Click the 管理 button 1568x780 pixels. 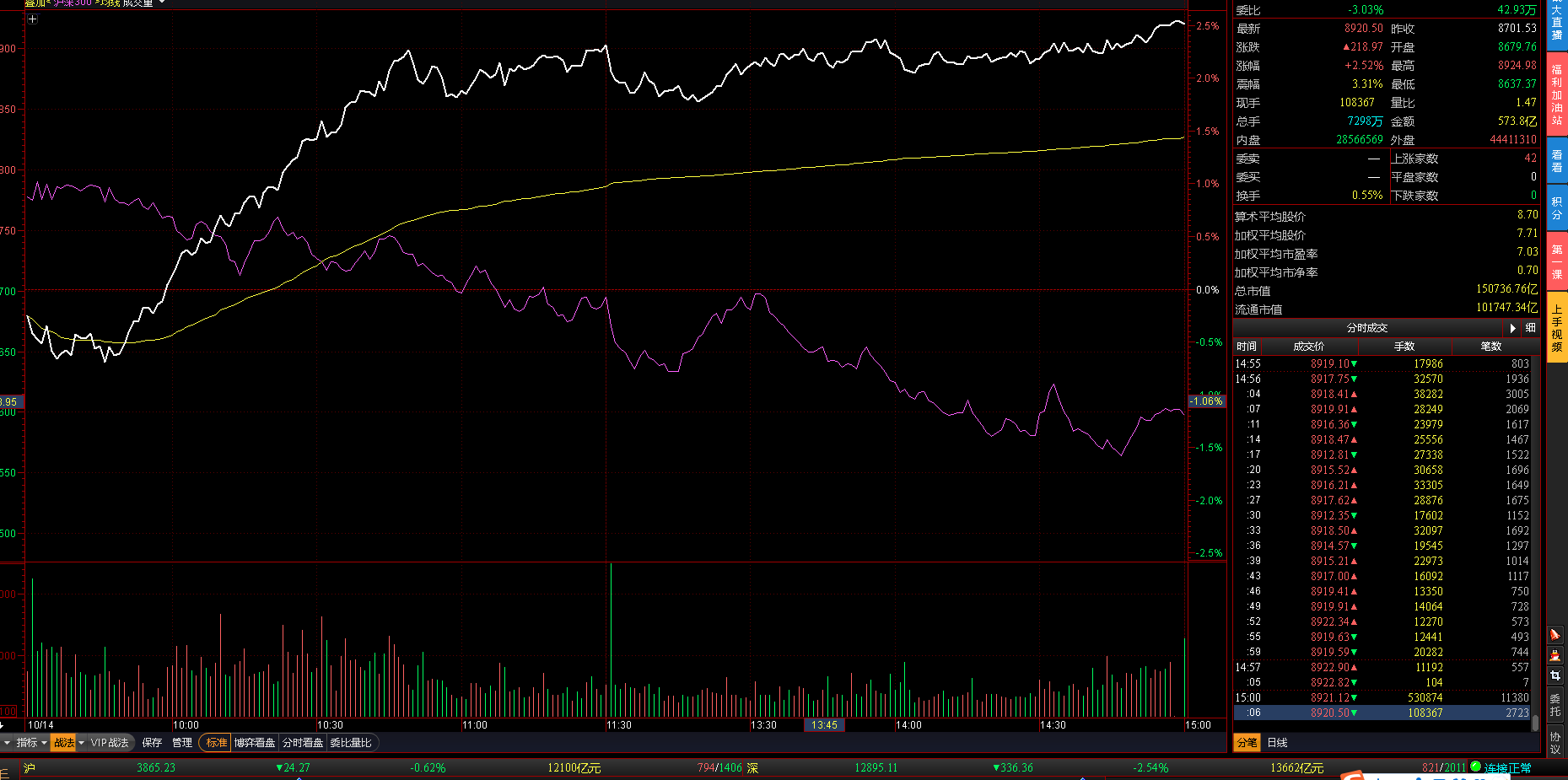(182, 743)
